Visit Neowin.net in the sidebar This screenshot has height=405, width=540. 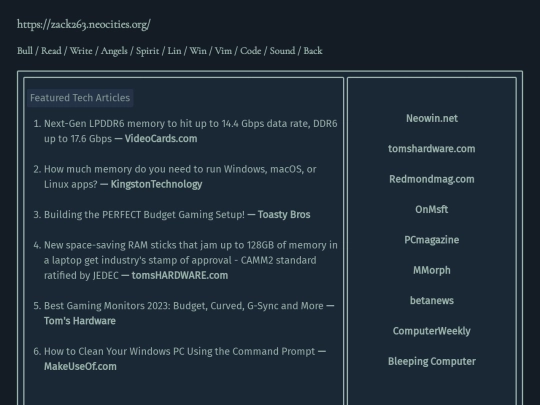pyautogui.click(x=432, y=118)
